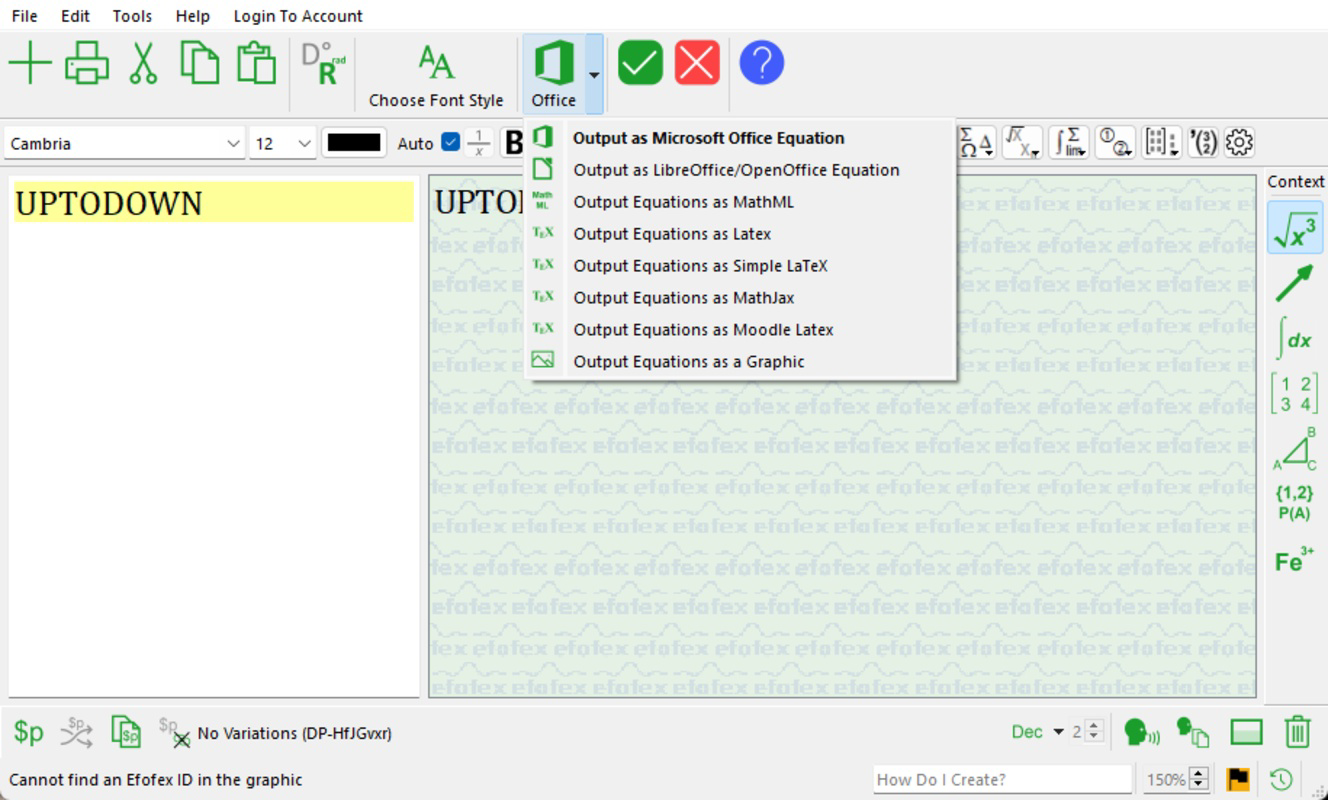Expand the Office output format arrow
Screen dimensions: 1328x800
tap(594, 74)
